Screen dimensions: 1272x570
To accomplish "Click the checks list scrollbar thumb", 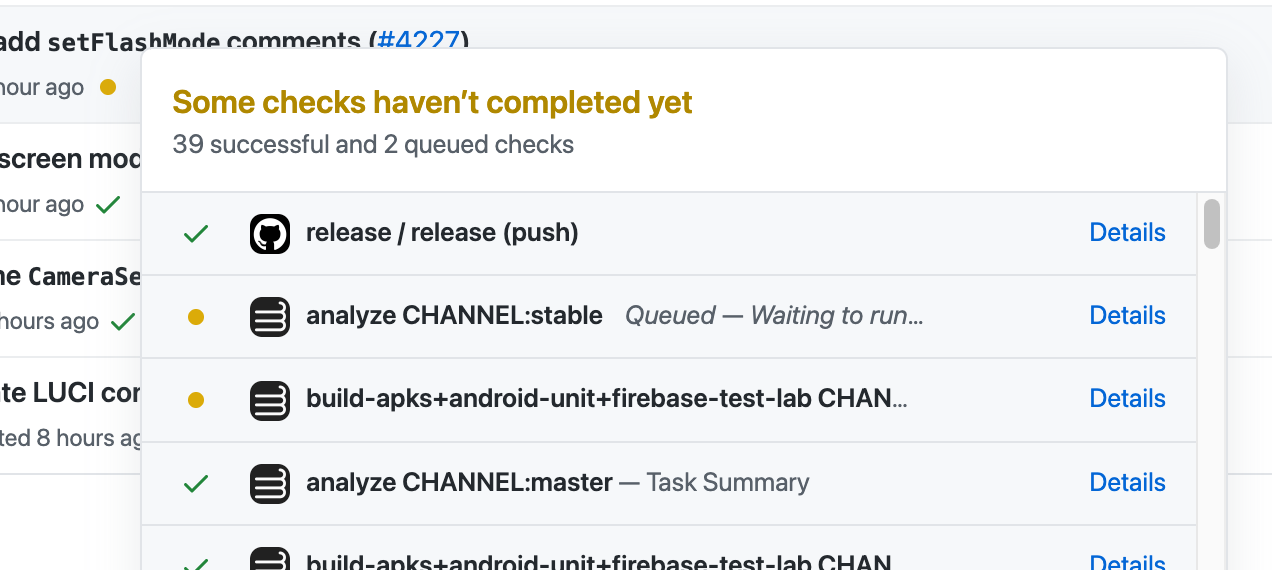I will pos(1211,223).
